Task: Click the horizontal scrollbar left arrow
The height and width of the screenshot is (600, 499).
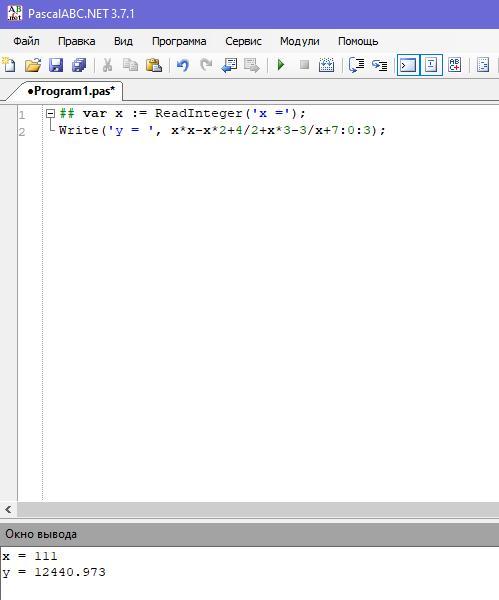Action: click(x=8, y=509)
